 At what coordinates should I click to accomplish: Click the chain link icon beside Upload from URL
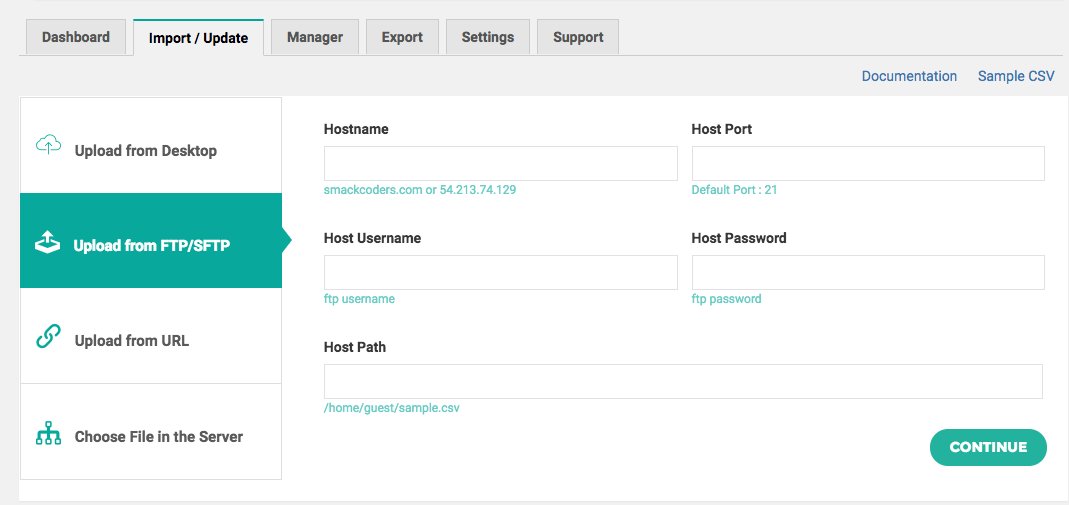pyautogui.click(x=48, y=336)
